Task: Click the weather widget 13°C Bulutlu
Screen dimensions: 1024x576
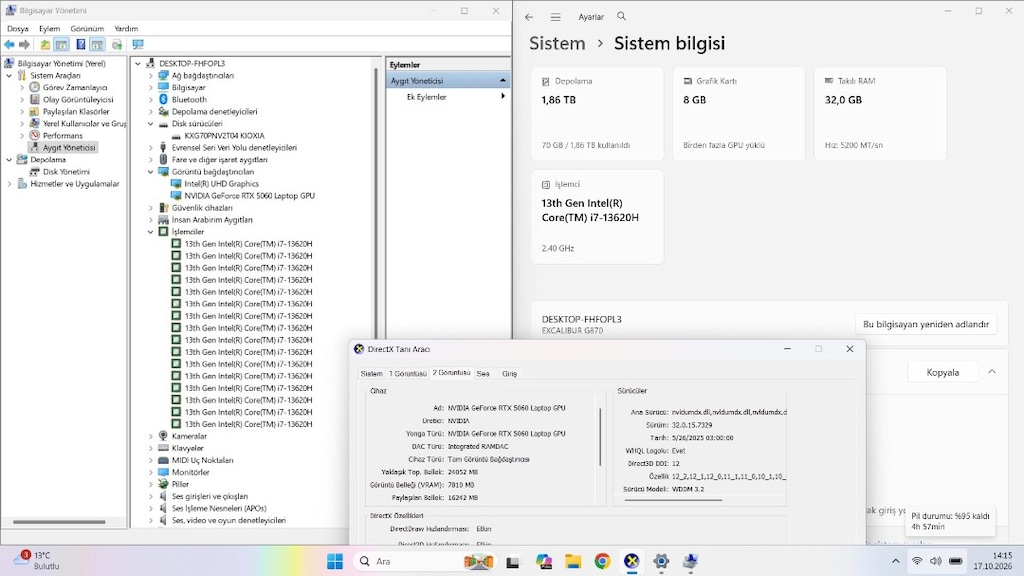Action: (x=37, y=560)
